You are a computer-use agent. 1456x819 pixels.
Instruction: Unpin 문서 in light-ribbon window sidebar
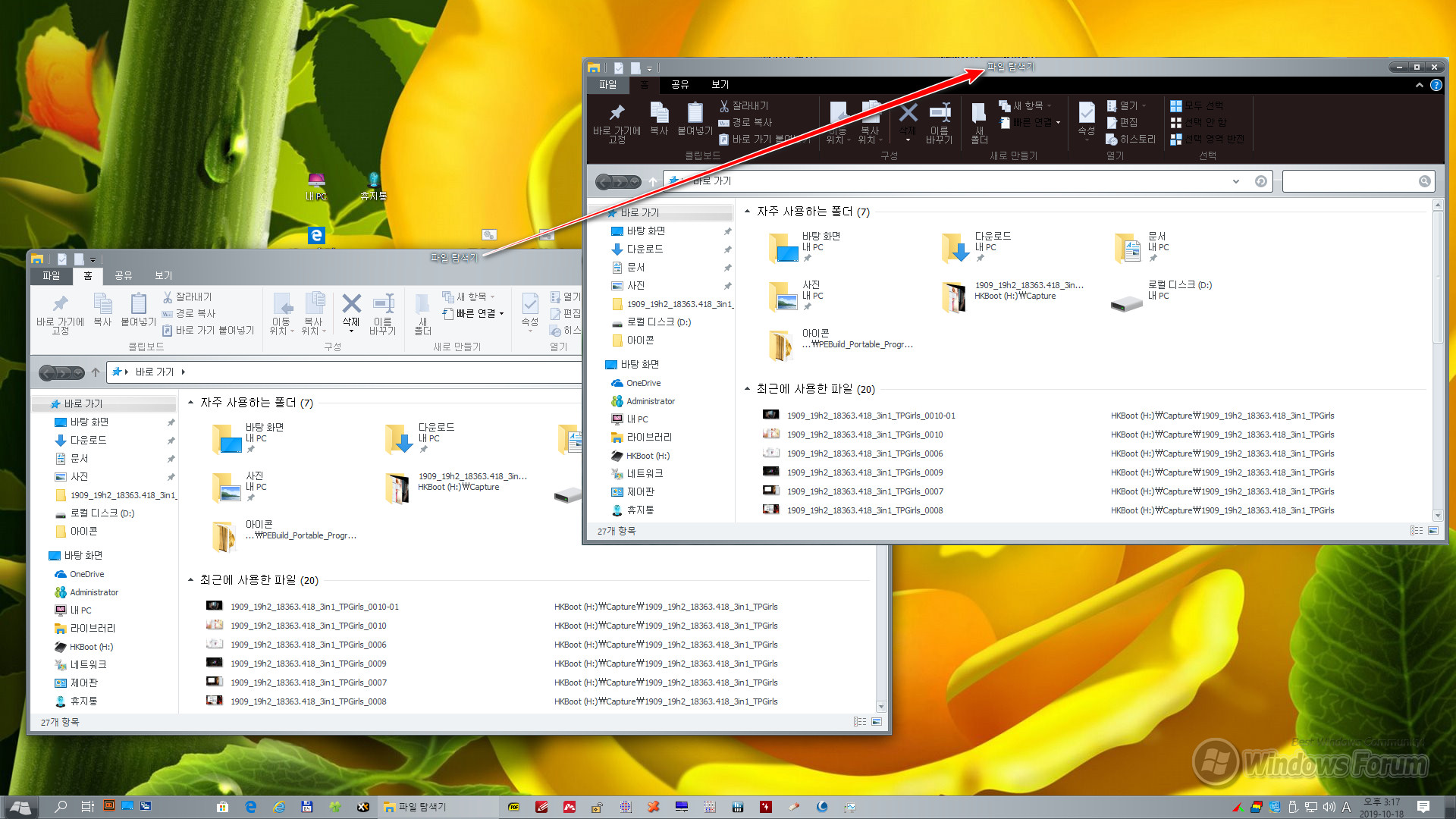[171, 459]
